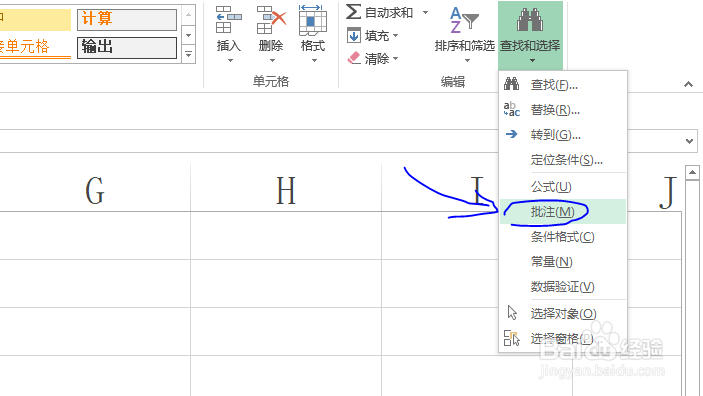
Task: Choose 转到(G)... from the menu
Action: 563,135
